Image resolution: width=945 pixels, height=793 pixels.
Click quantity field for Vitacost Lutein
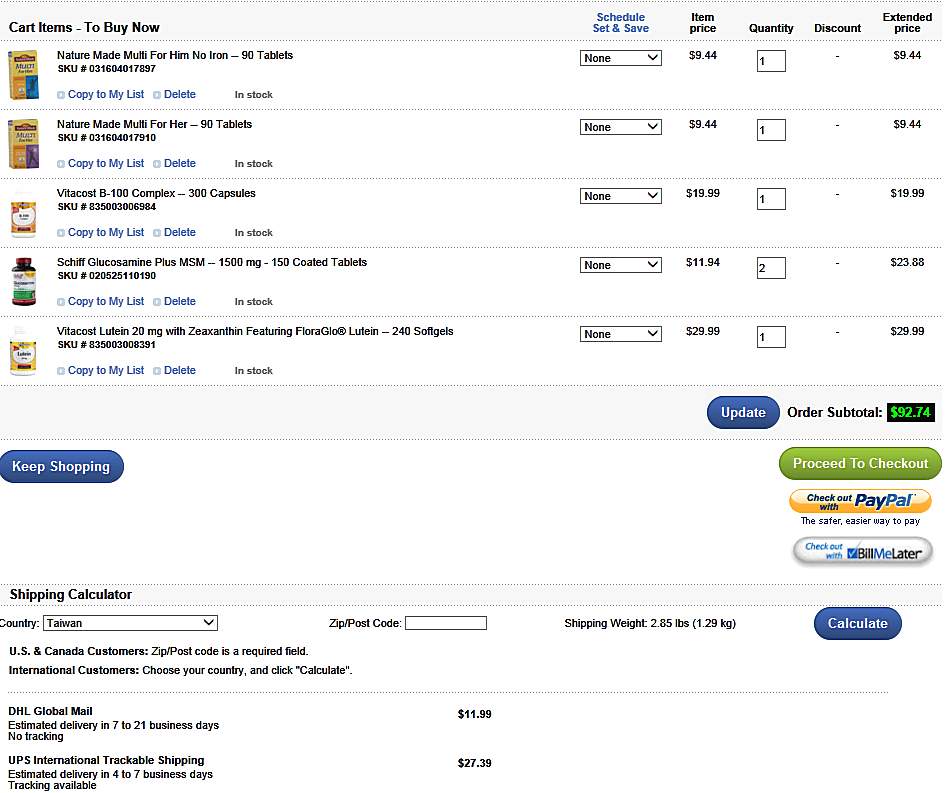click(x=771, y=337)
